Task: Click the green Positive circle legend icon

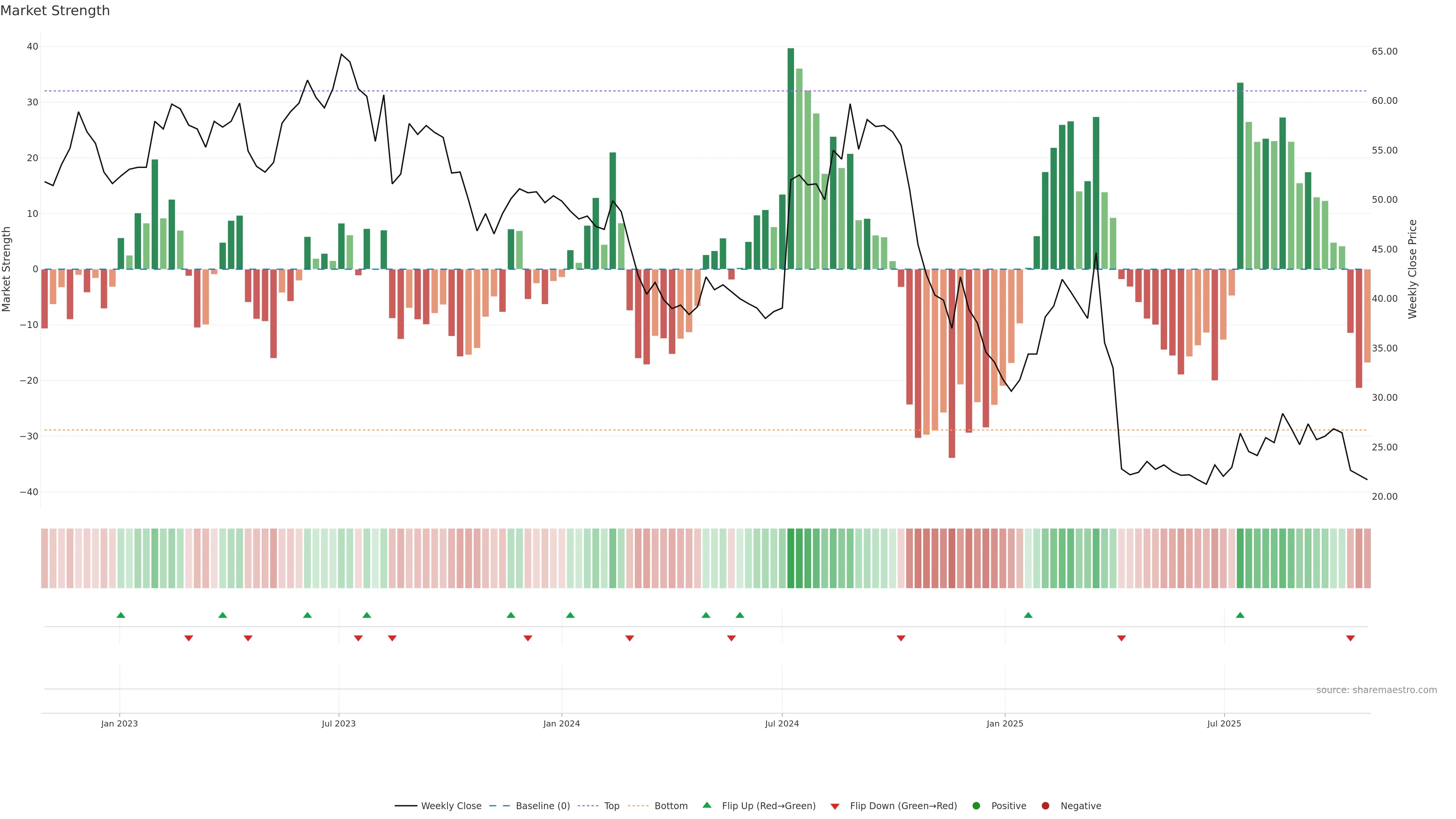Action: pos(976,806)
